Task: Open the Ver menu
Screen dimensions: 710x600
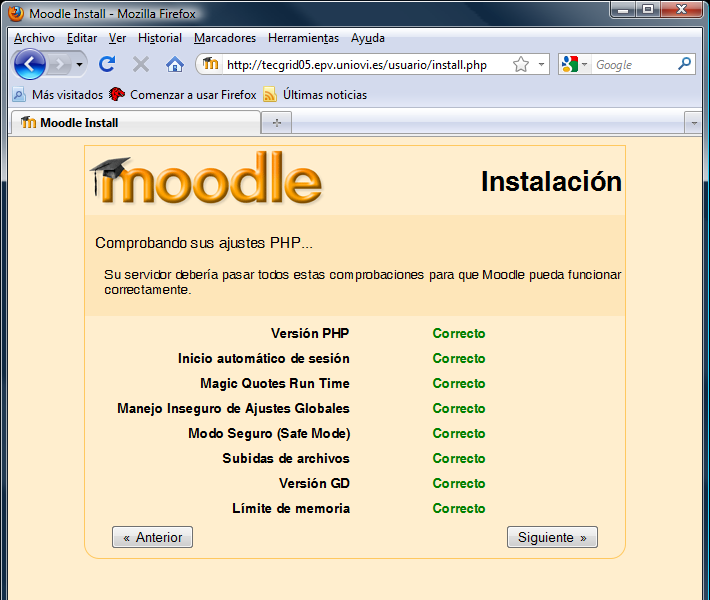Action: 117,38
